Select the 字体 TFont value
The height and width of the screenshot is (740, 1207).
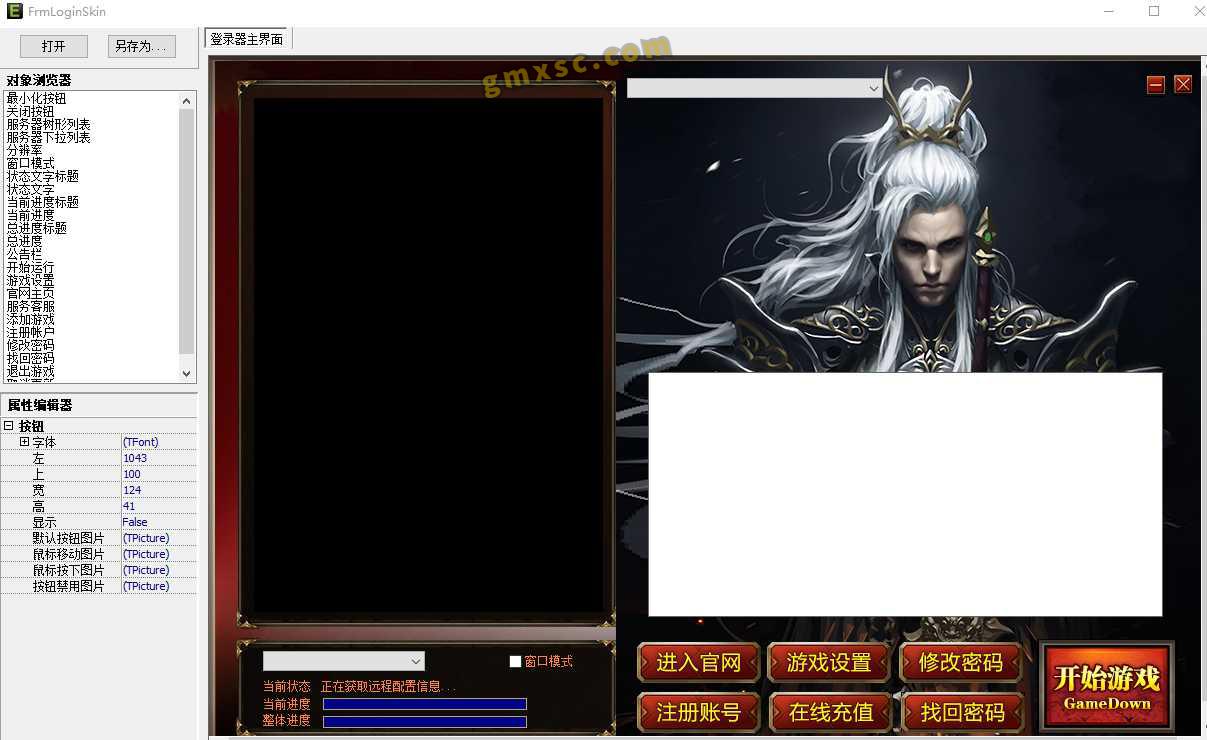click(158, 442)
